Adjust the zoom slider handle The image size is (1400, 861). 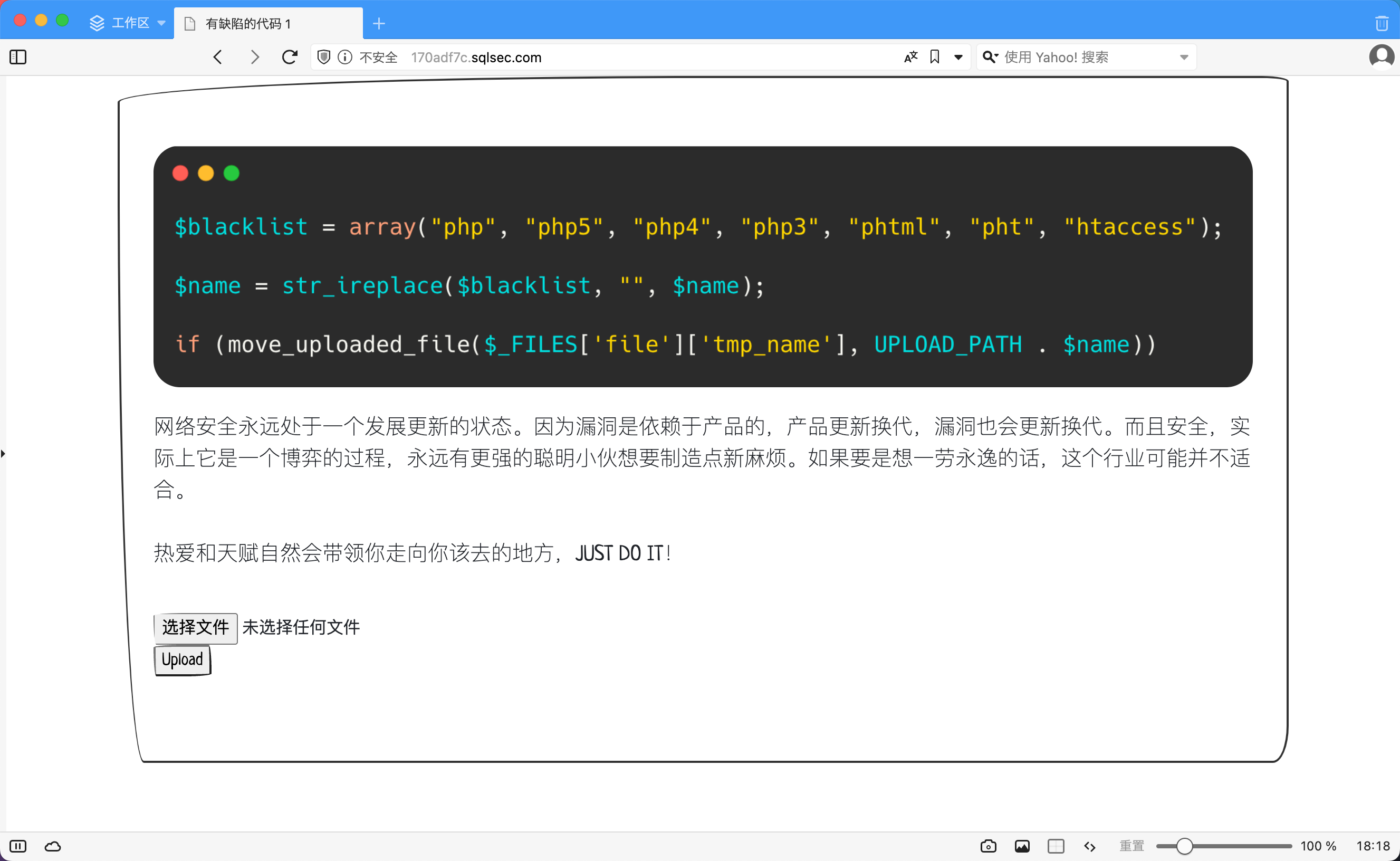pos(1184,846)
